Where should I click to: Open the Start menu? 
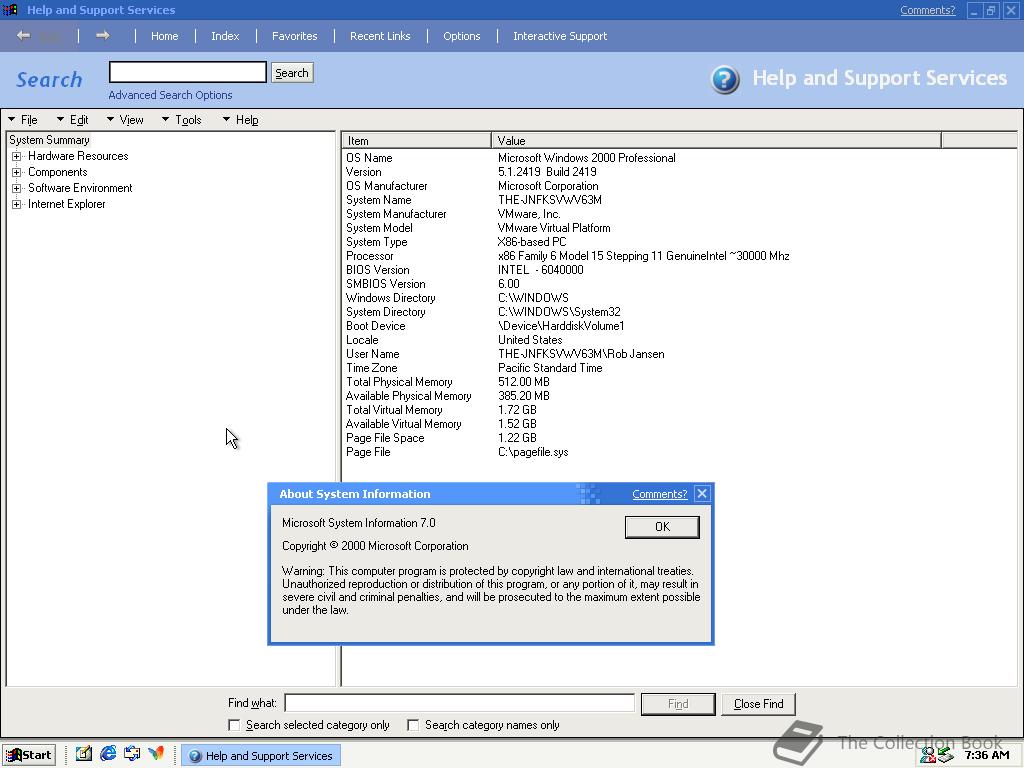point(29,755)
